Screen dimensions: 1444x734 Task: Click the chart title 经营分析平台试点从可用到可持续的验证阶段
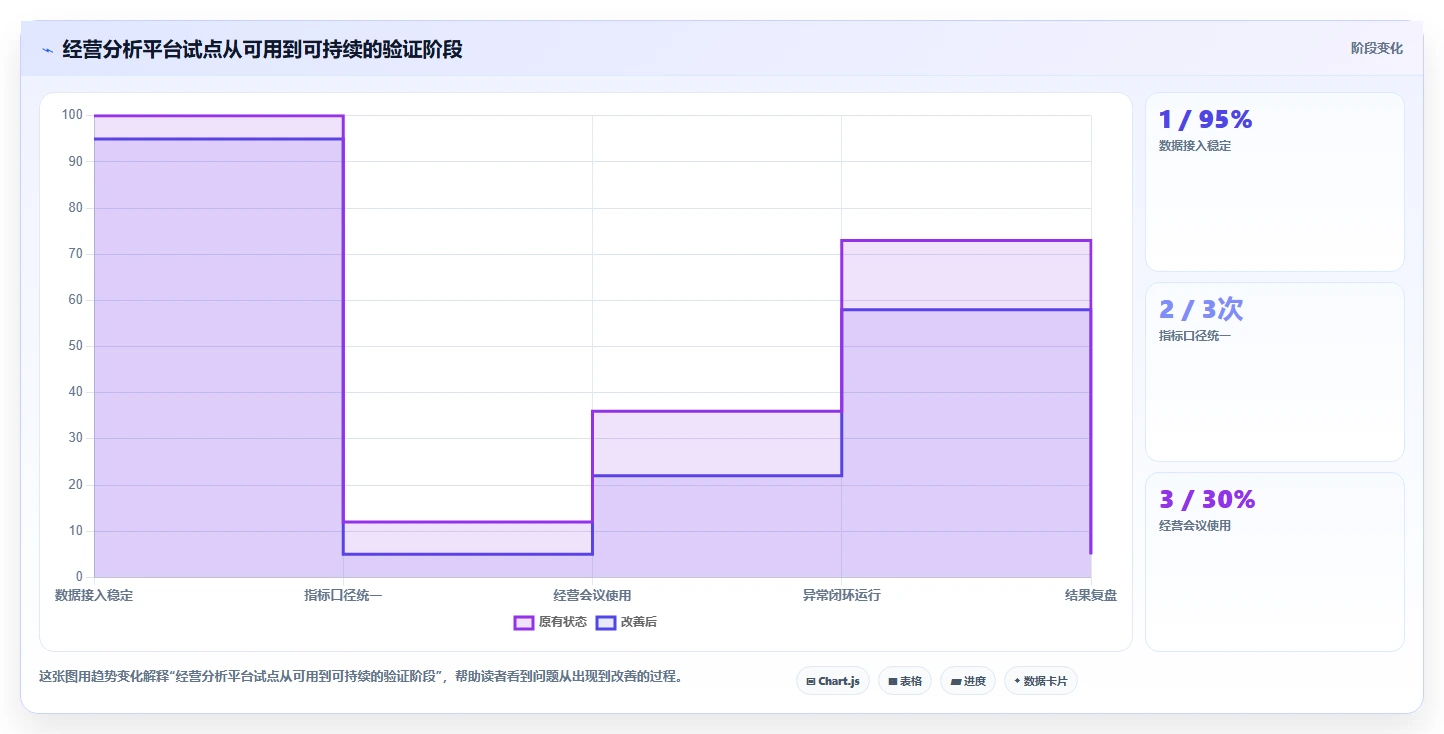point(262,49)
